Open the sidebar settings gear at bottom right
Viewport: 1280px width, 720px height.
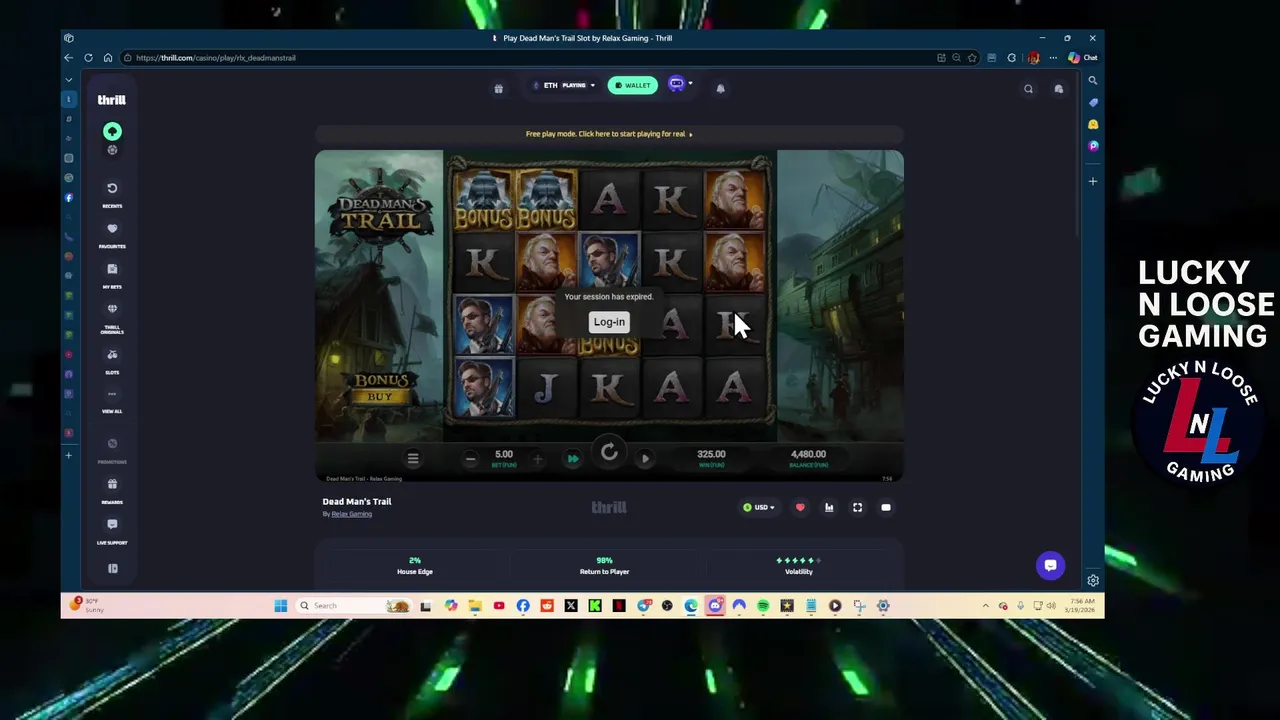[x=1093, y=580]
